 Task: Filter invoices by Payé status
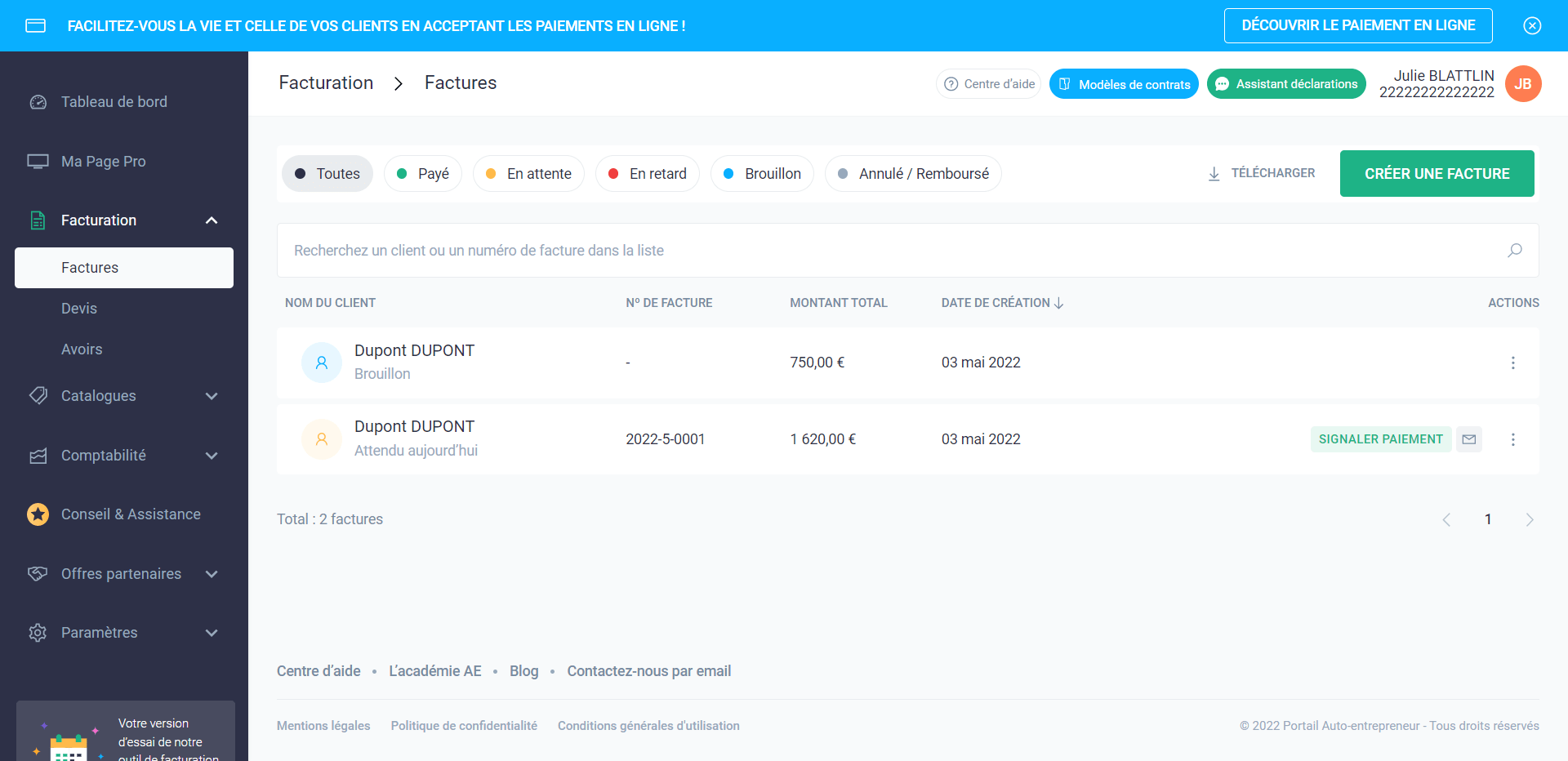(x=423, y=174)
